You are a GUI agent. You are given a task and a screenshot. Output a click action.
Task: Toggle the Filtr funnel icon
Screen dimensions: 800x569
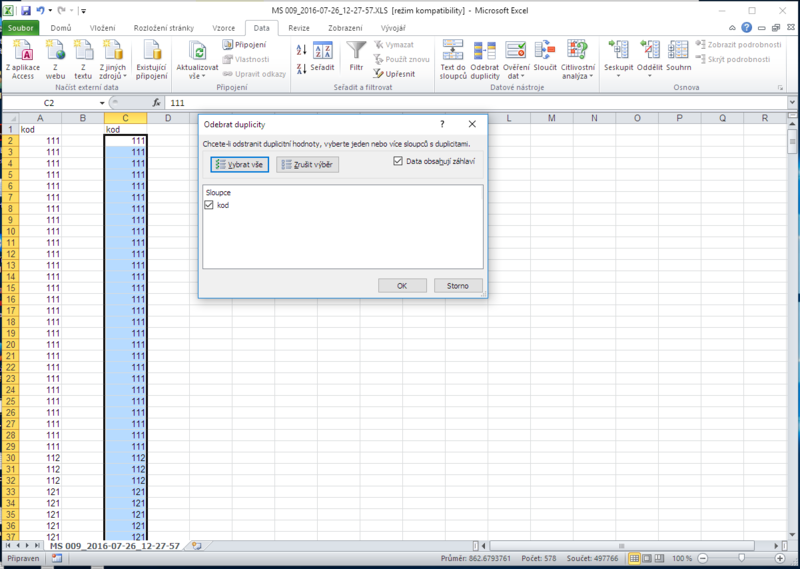(x=356, y=57)
